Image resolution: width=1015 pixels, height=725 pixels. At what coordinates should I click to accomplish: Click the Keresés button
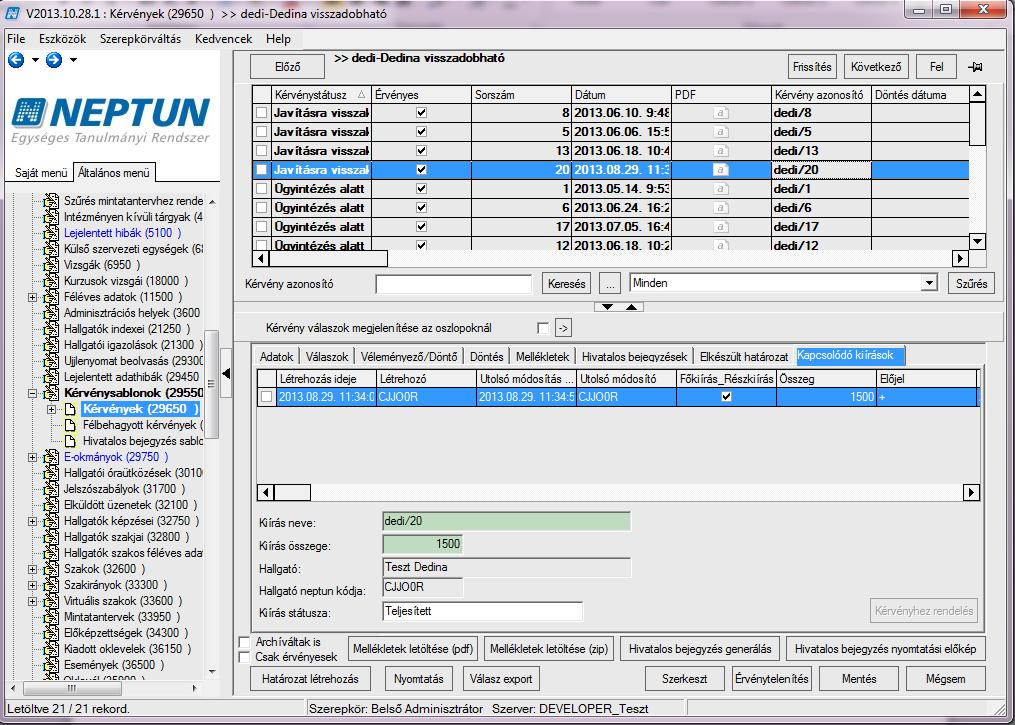566,284
